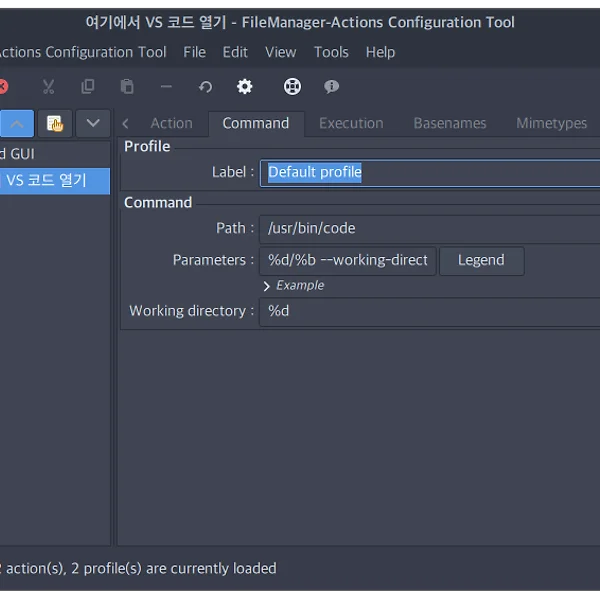Open the Edit menu

pos(235,52)
